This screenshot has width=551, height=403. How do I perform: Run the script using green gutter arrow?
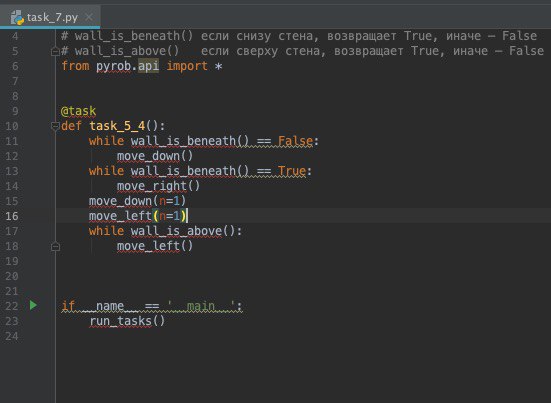click(x=33, y=305)
